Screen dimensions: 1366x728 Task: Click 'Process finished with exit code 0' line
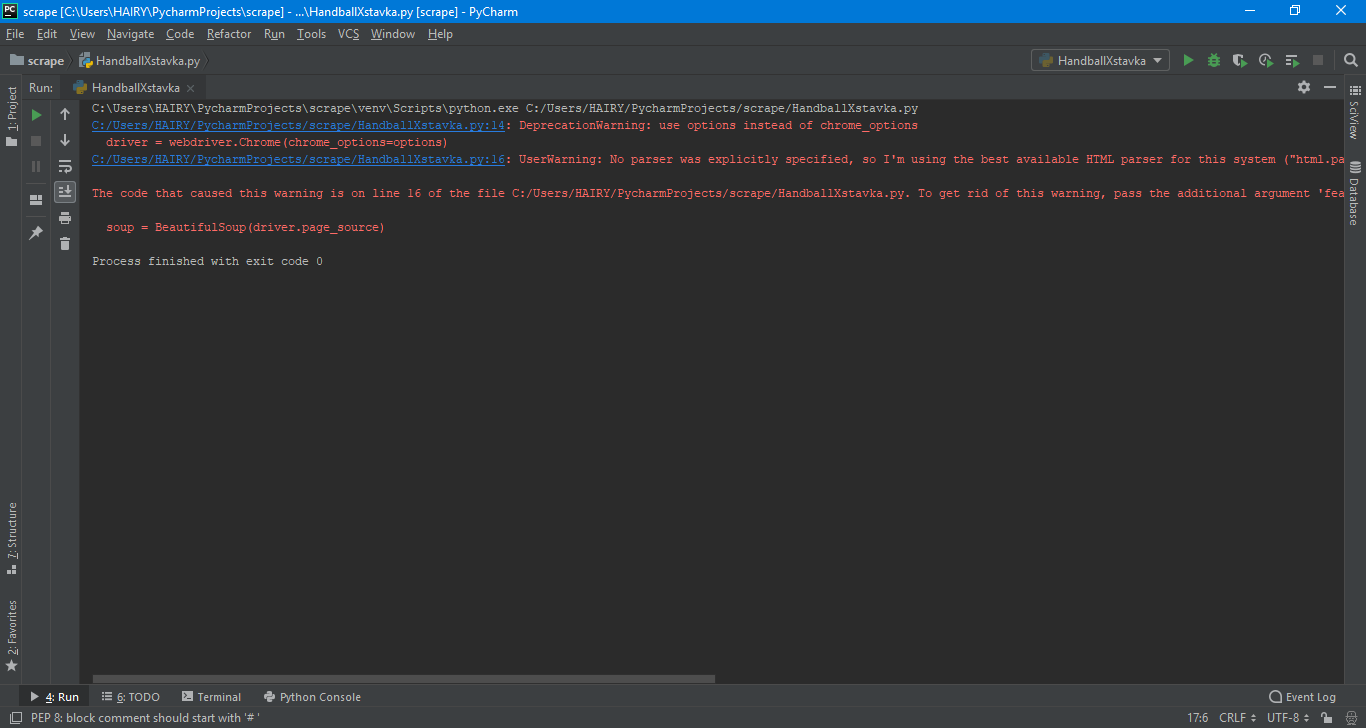207,262
